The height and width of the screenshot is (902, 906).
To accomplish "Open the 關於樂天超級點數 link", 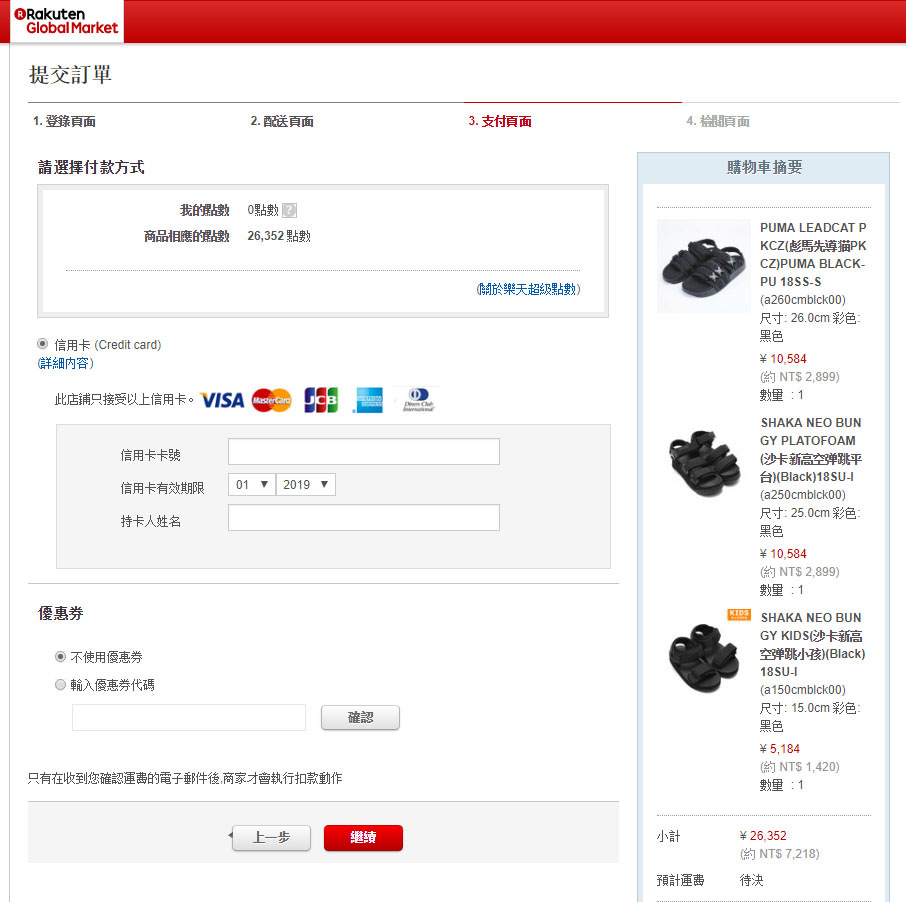I will pos(528,289).
